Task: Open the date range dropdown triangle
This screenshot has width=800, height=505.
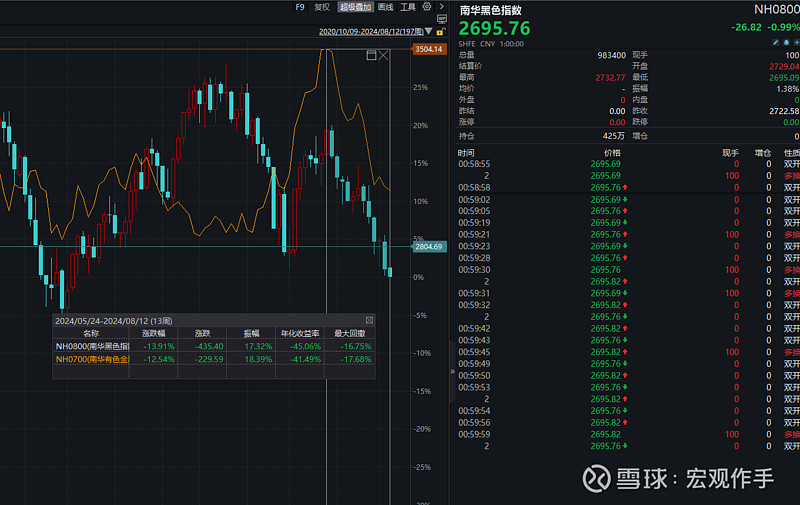Action: pyautogui.click(x=429, y=32)
